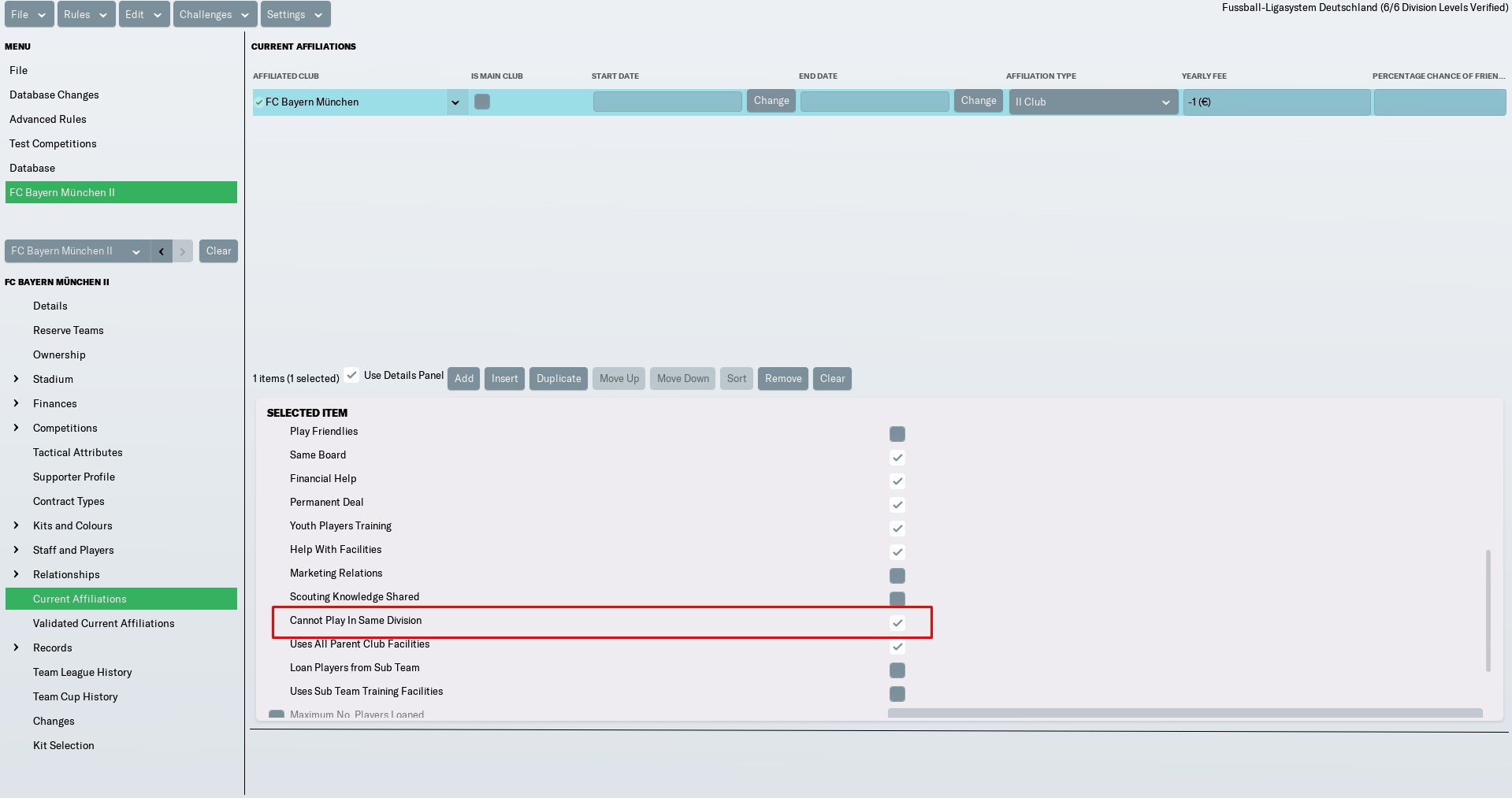Image resolution: width=1512 pixels, height=798 pixels.
Task: Click the Remove button
Action: pyautogui.click(x=783, y=379)
